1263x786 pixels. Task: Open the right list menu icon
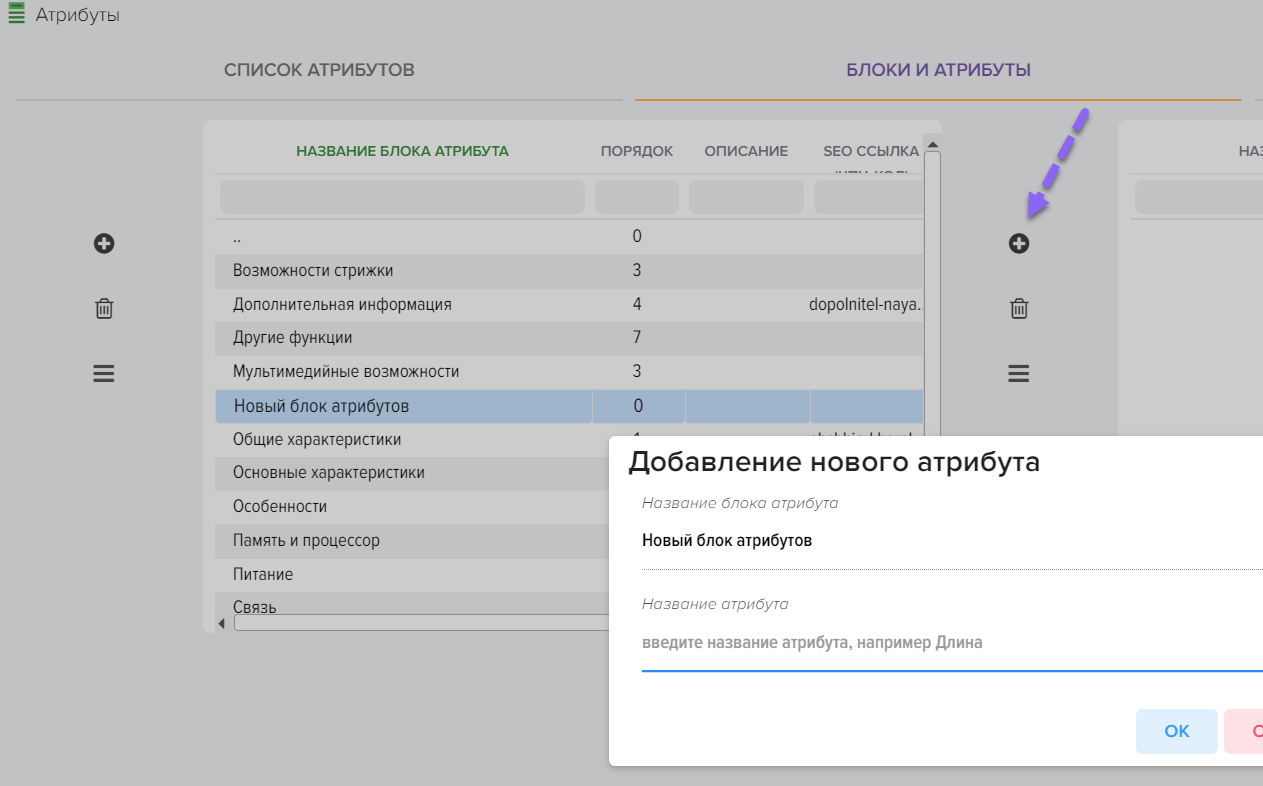[x=1018, y=374]
